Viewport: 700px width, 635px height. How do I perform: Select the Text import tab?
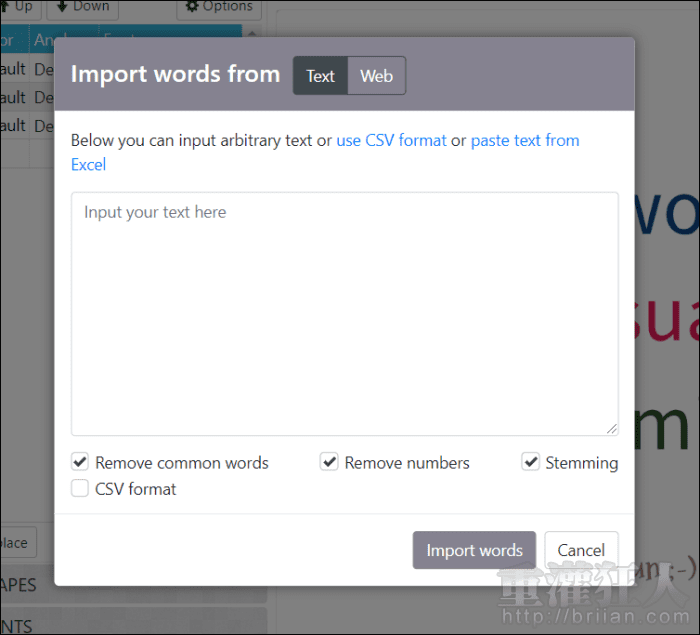click(320, 76)
